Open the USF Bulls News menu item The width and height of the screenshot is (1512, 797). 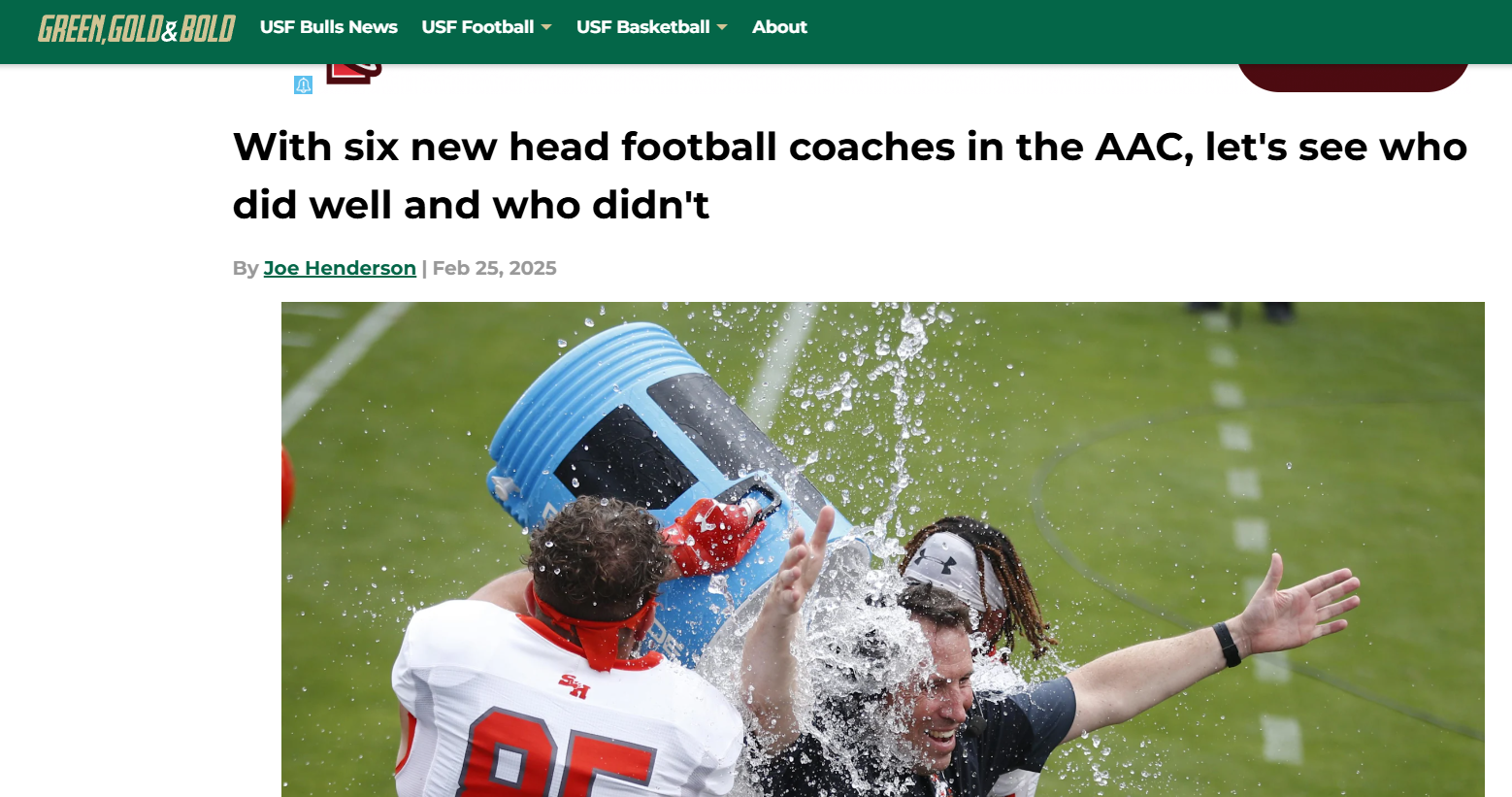(329, 27)
